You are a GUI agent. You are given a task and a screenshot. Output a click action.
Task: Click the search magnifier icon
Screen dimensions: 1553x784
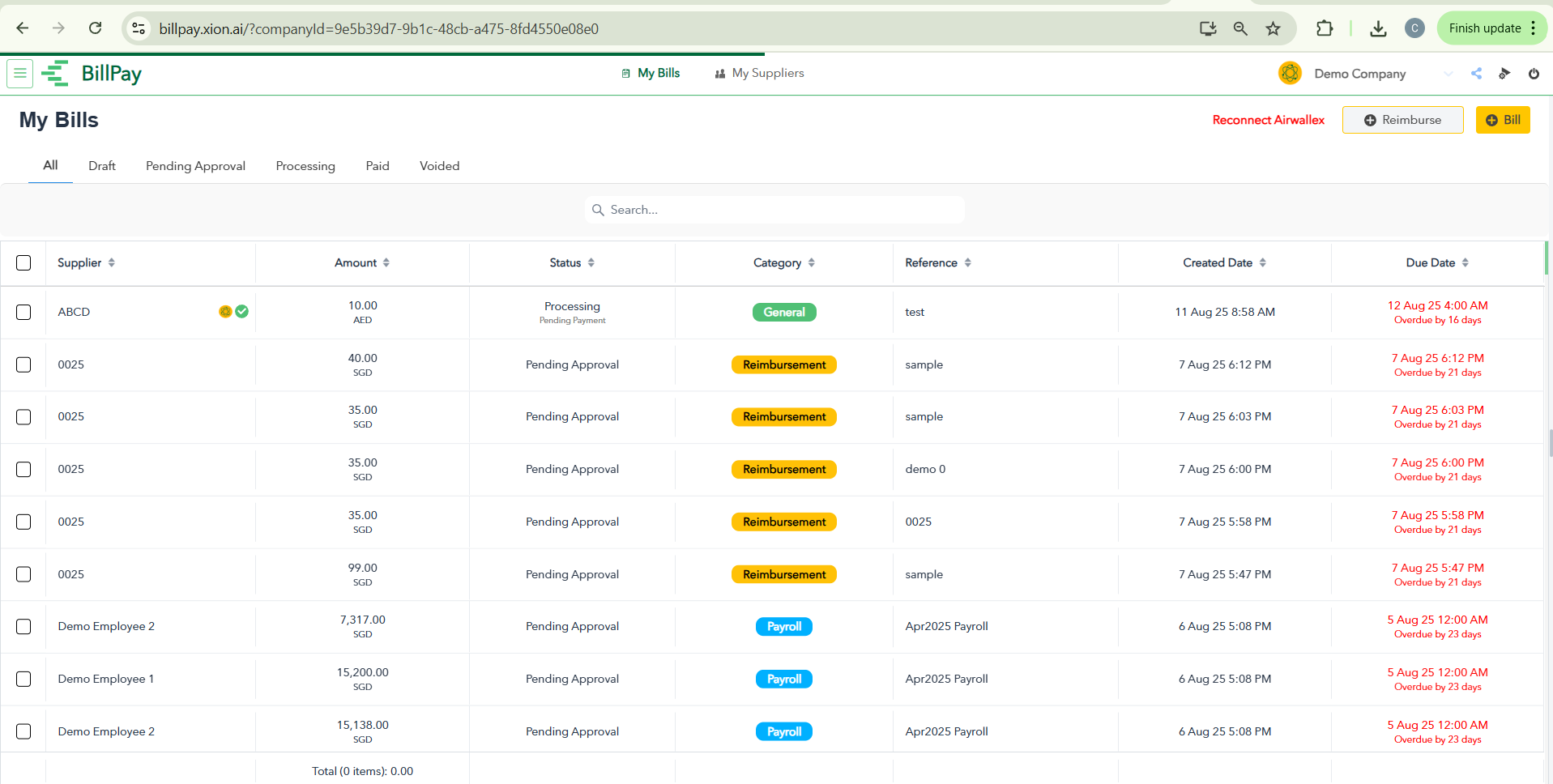click(x=598, y=210)
